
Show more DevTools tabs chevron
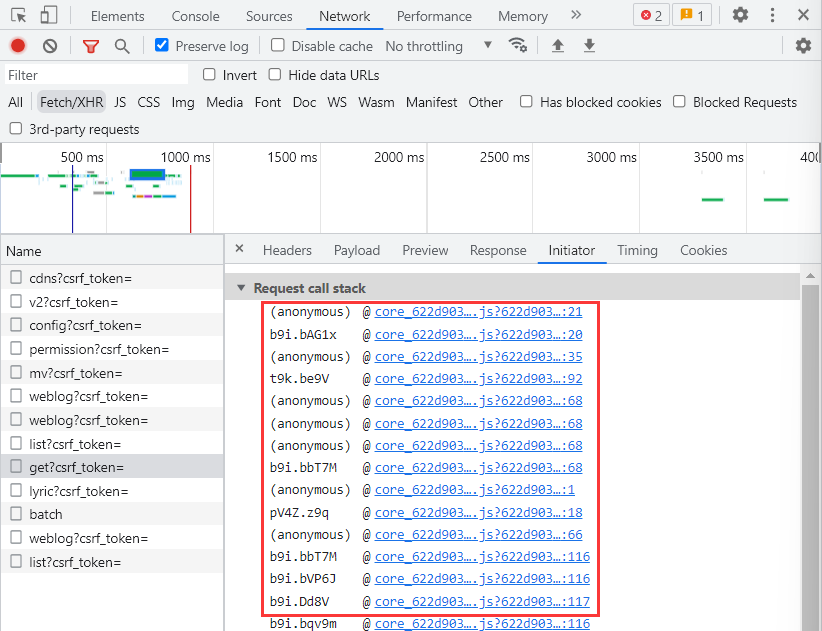[x=576, y=16]
